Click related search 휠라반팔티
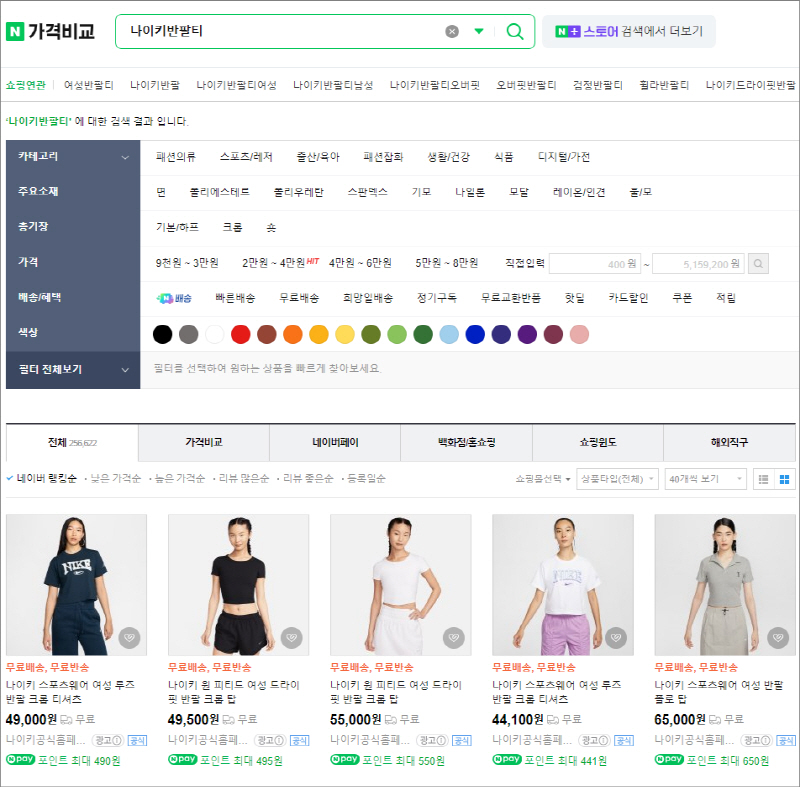Viewport: 800px width, 787px height. pos(664,85)
